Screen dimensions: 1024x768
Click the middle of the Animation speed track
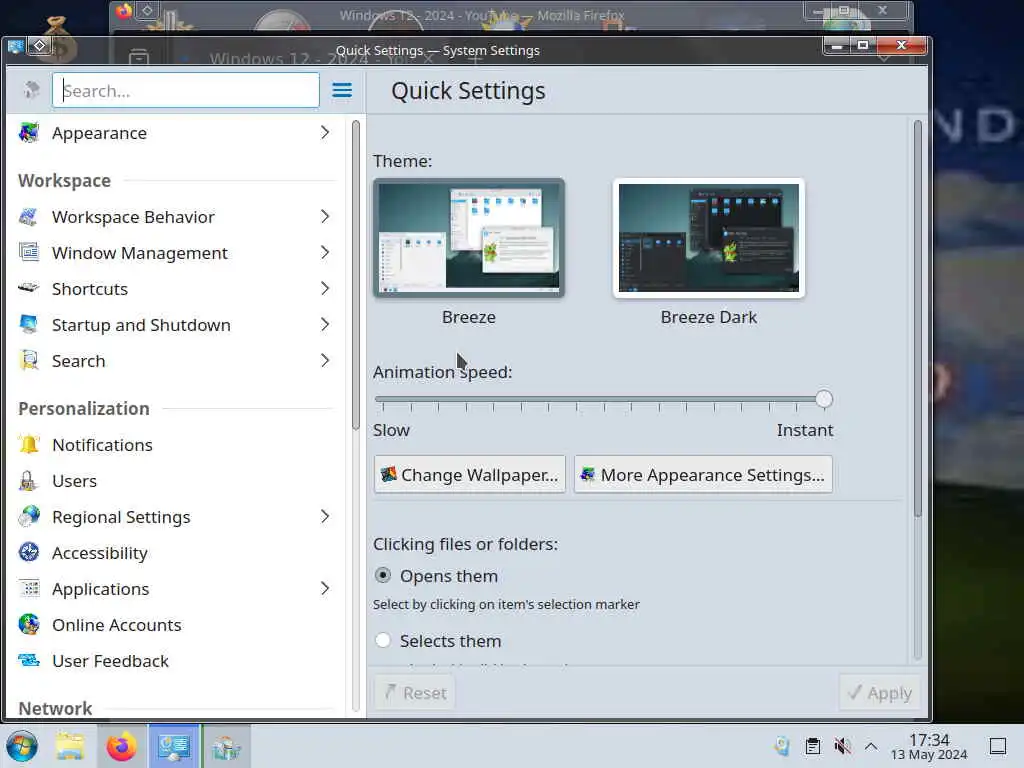click(x=603, y=398)
